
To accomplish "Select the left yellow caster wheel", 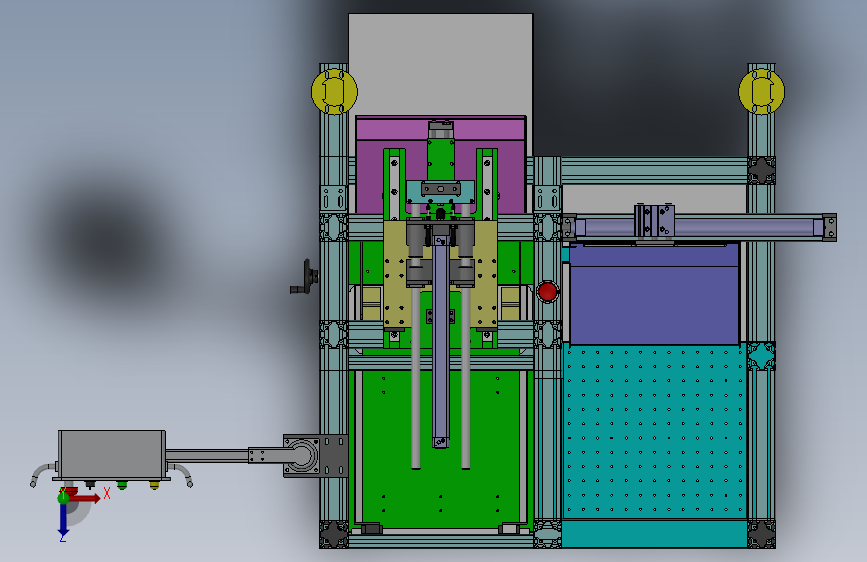I will [334, 91].
